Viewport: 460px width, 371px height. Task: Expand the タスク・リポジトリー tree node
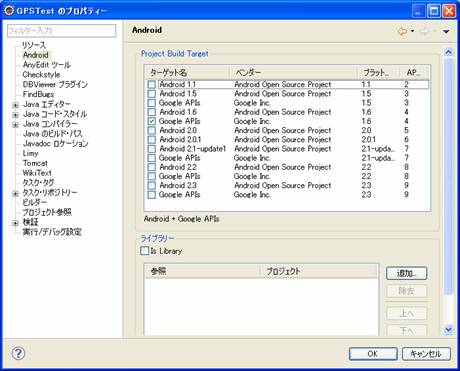(15, 194)
